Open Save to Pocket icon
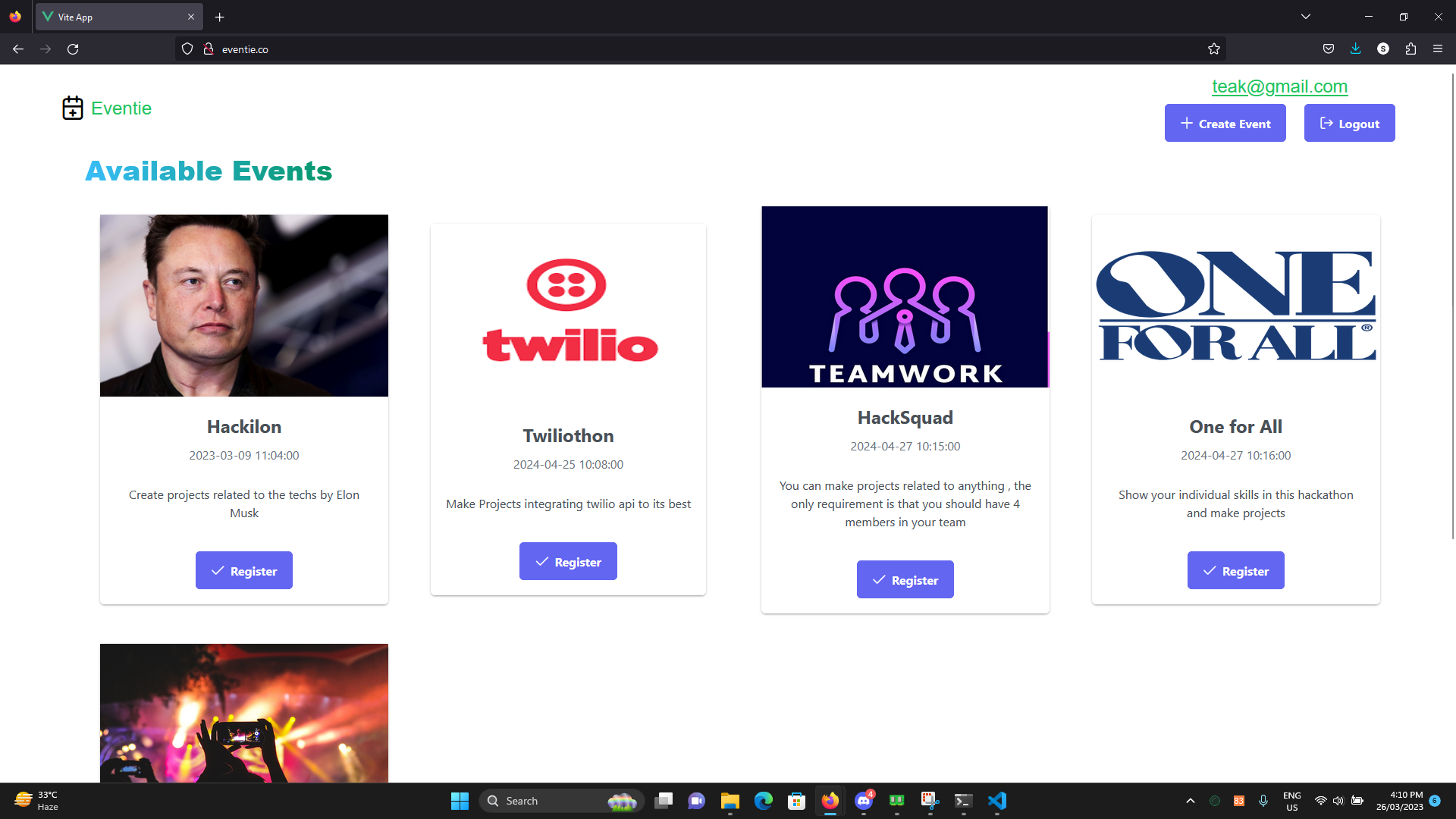Viewport: 1456px width, 819px height. click(x=1329, y=49)
